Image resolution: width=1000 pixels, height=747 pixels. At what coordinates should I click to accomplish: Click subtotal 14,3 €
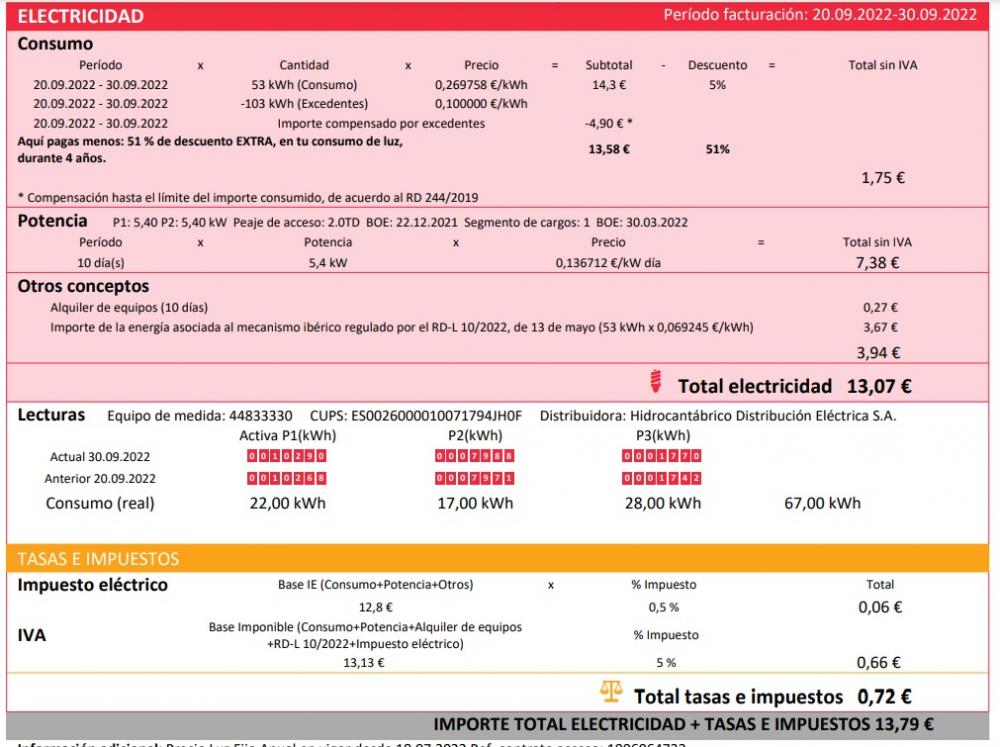click(608, 85)
